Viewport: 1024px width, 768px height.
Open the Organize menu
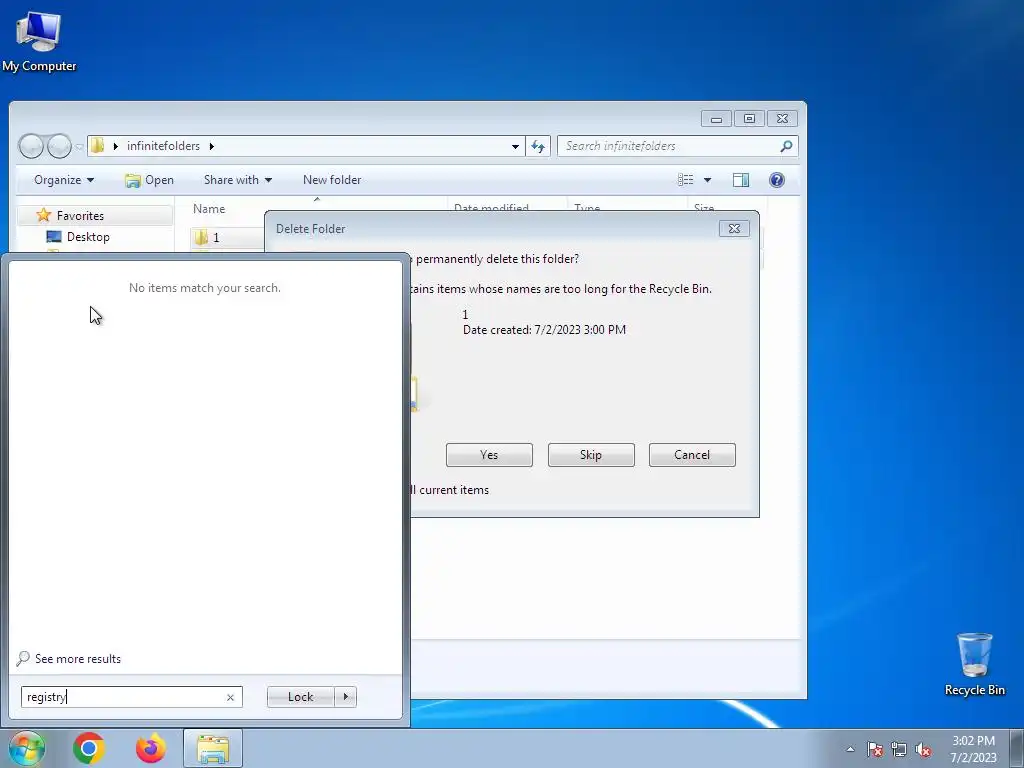click(64, 180)
